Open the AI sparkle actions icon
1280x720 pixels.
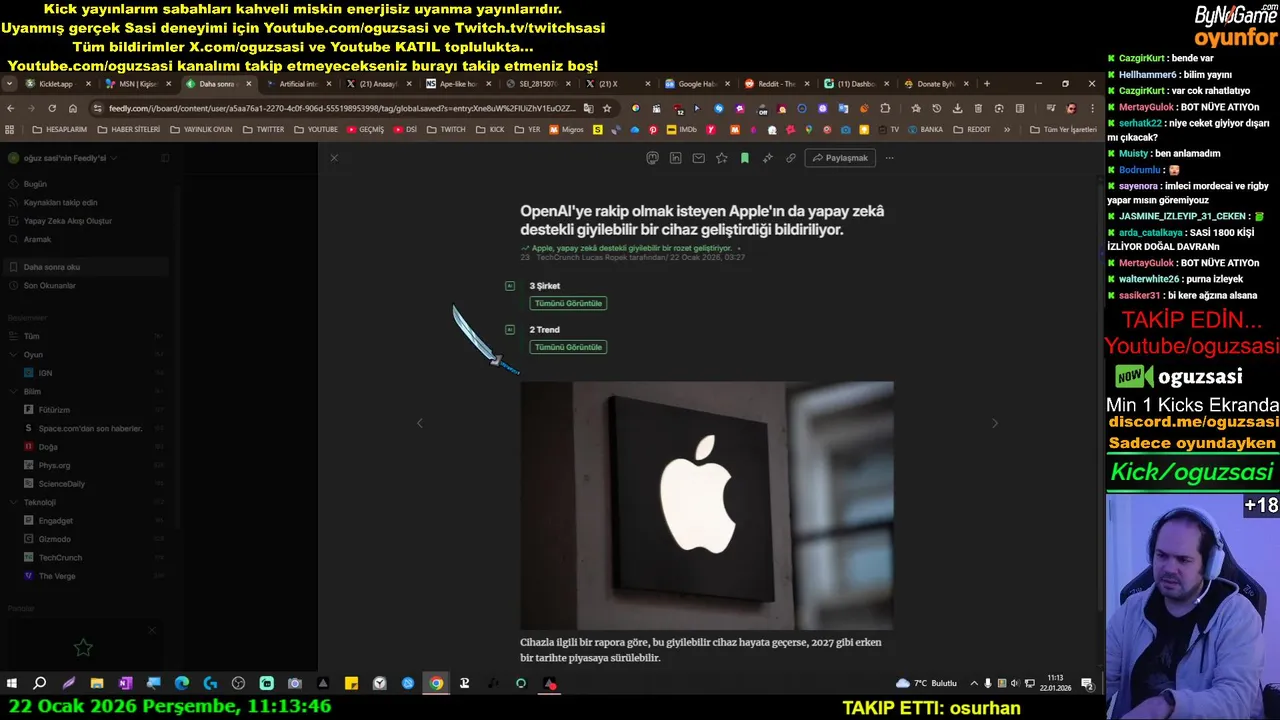(x=768, y=158)
